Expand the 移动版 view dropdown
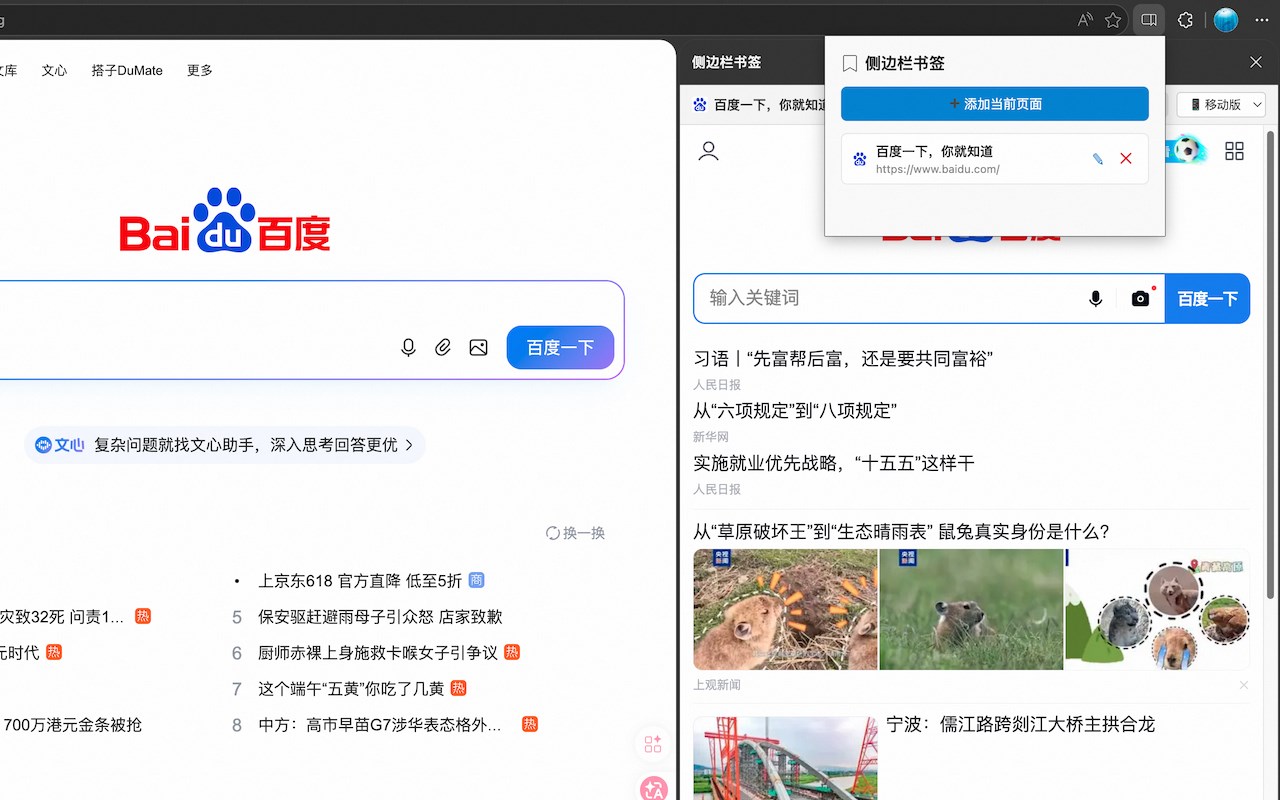Screen dimensions: 1280x800 pos(1221,104)
